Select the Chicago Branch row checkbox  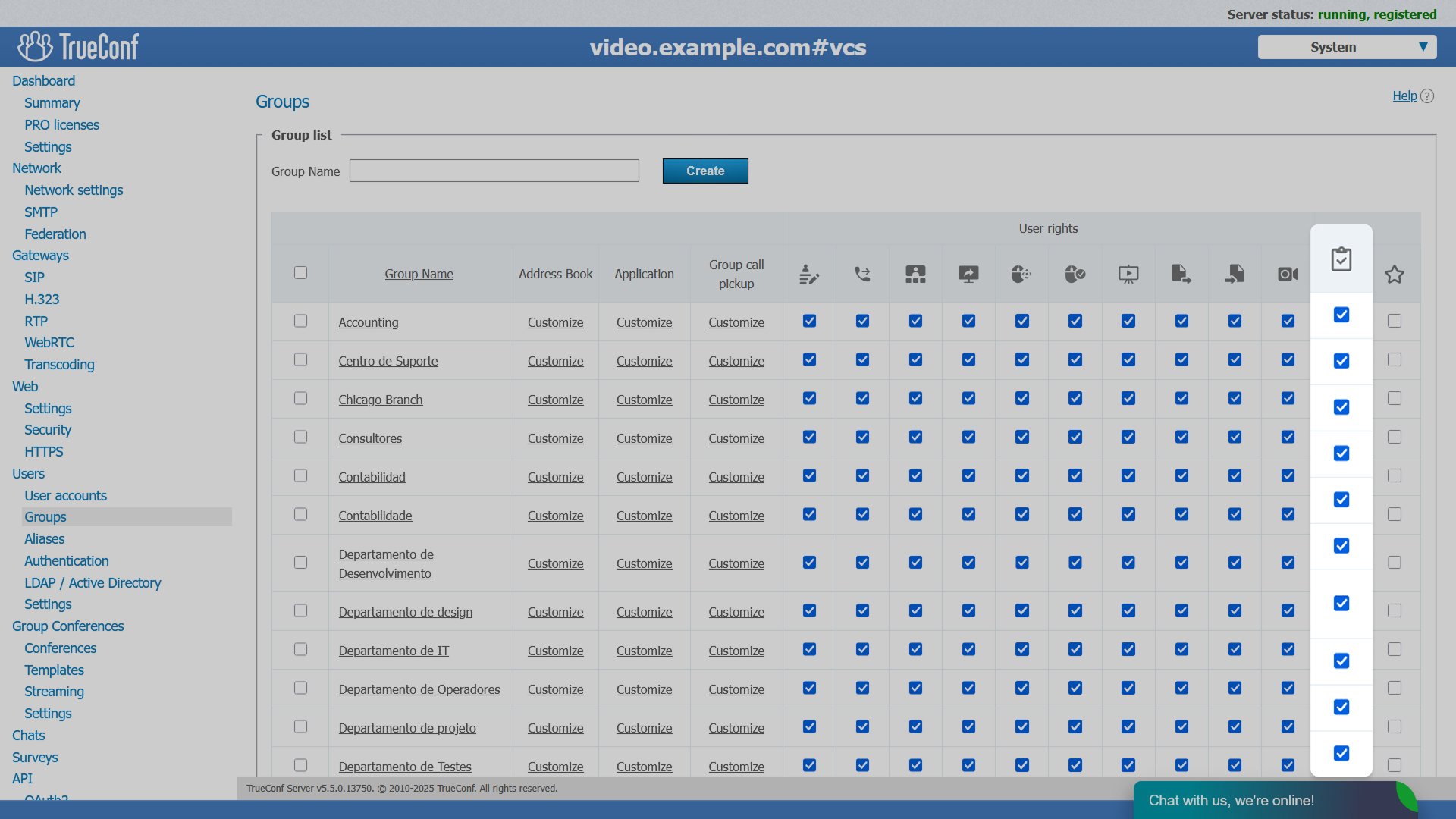[300, 398]
